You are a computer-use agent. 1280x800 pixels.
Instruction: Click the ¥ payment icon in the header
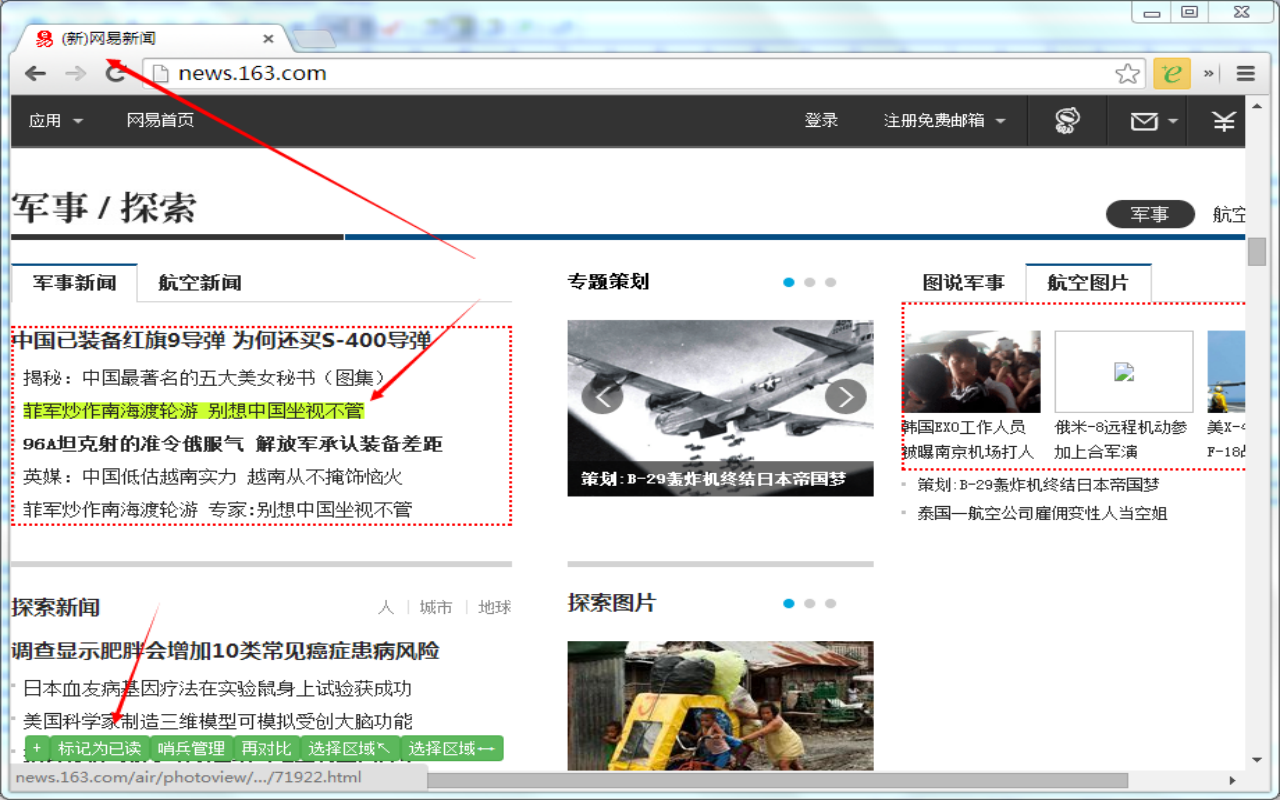tap(1223, 119)
